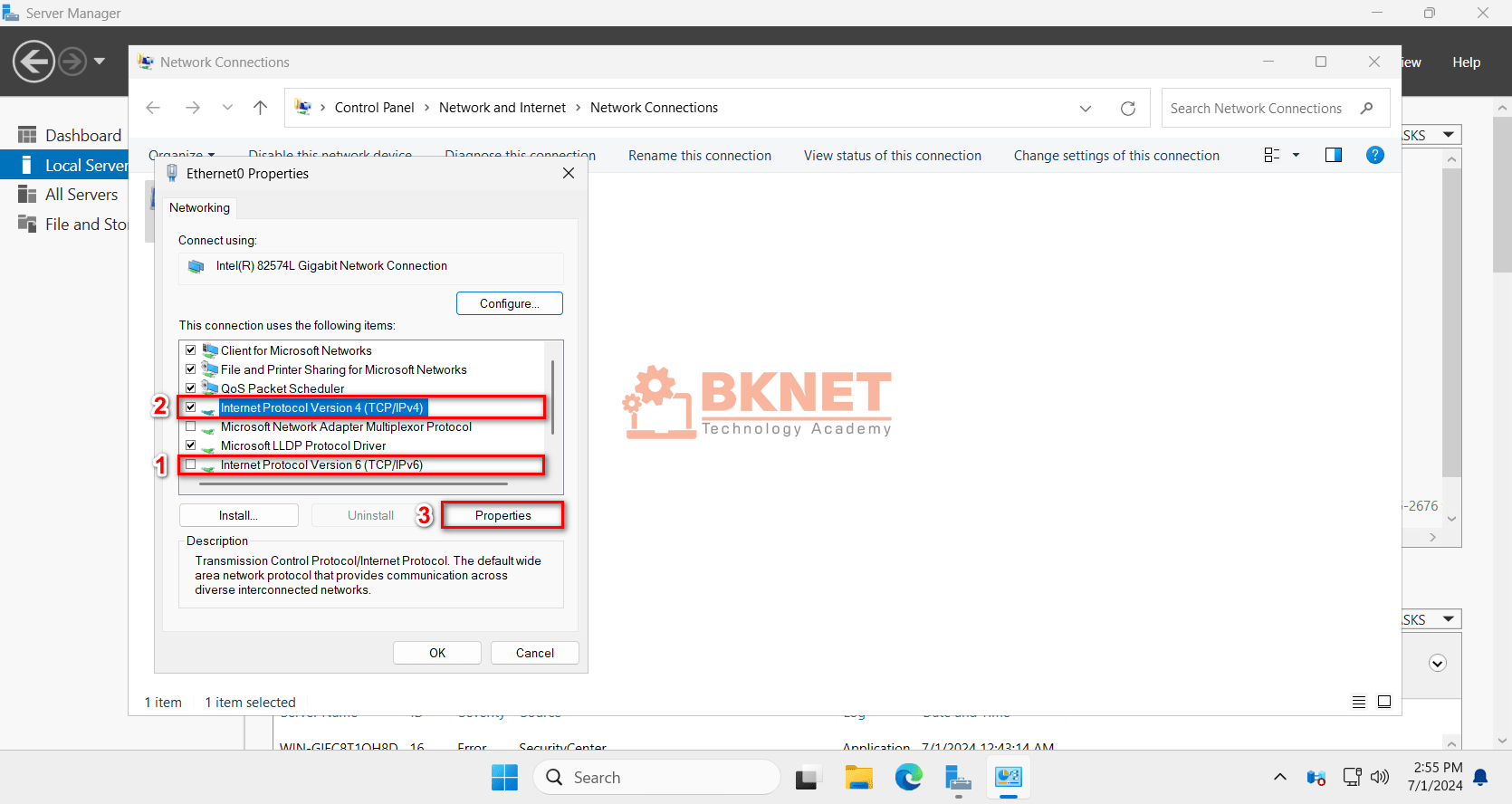The width and height of the screenshot is (1512, 804).
Task: Click the search magnifier icon
Action: pyautogui.click(x=1366, y=108)
